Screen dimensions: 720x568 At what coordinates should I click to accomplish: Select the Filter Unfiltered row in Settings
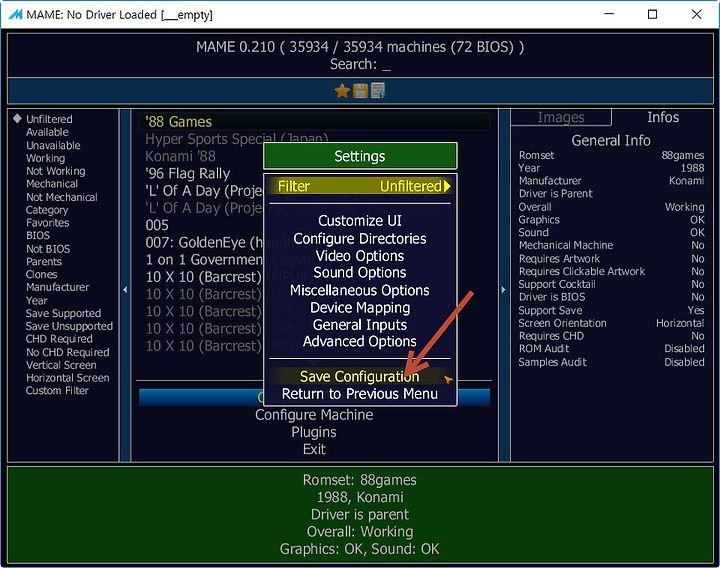point(360,186)
